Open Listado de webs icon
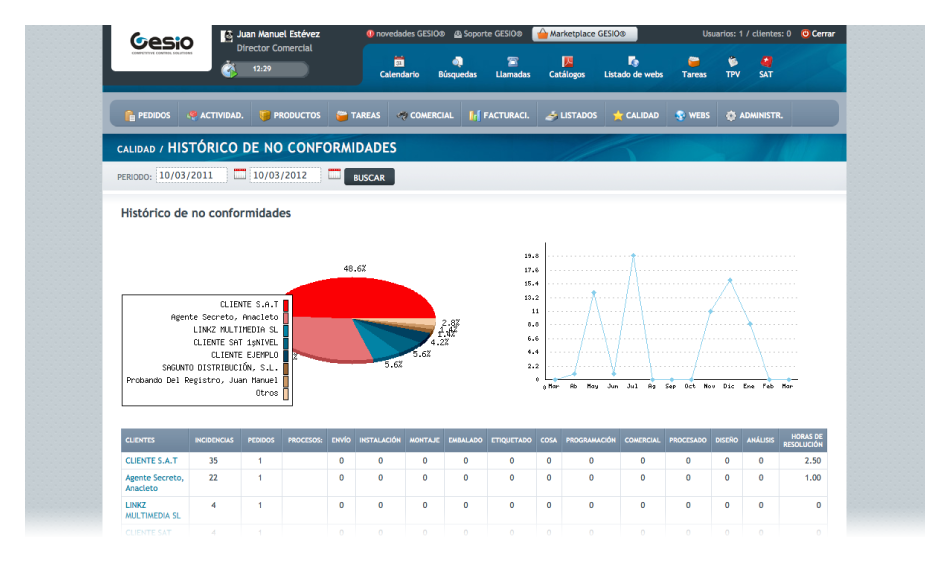Screen dimensions: 950x562 click(x=633, y=62)
